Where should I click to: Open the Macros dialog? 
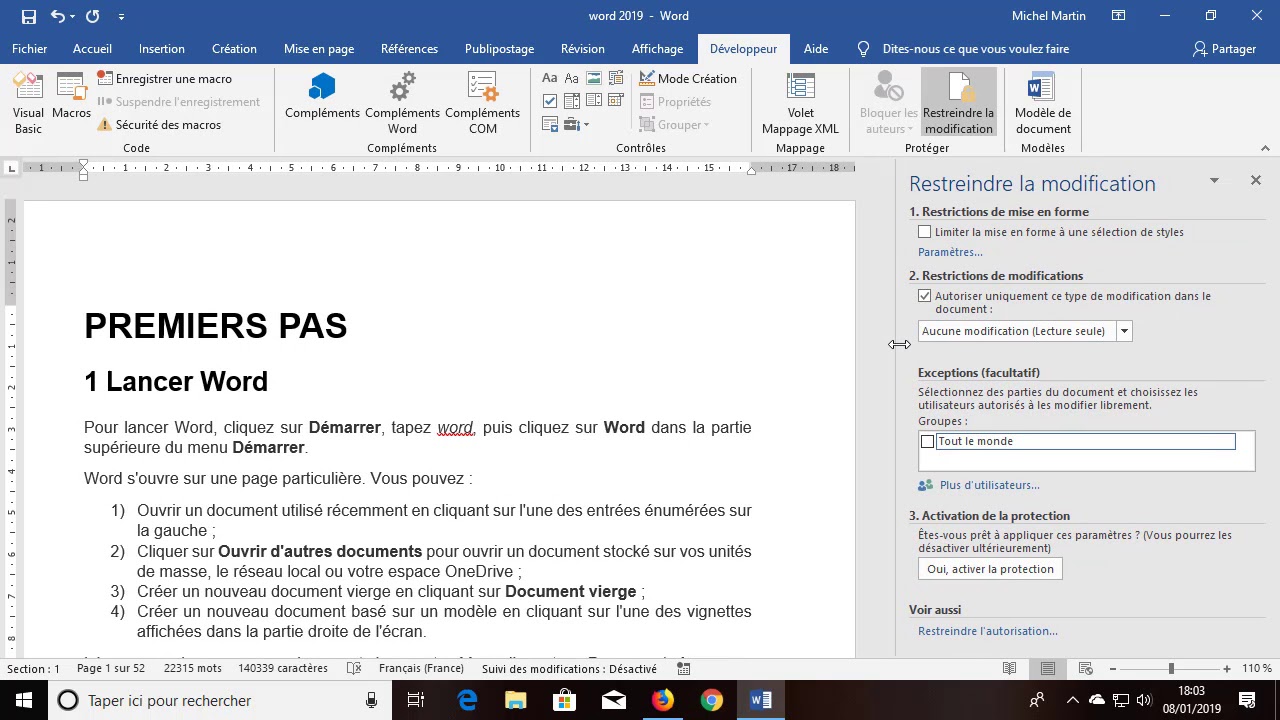(x=72, y=97)
